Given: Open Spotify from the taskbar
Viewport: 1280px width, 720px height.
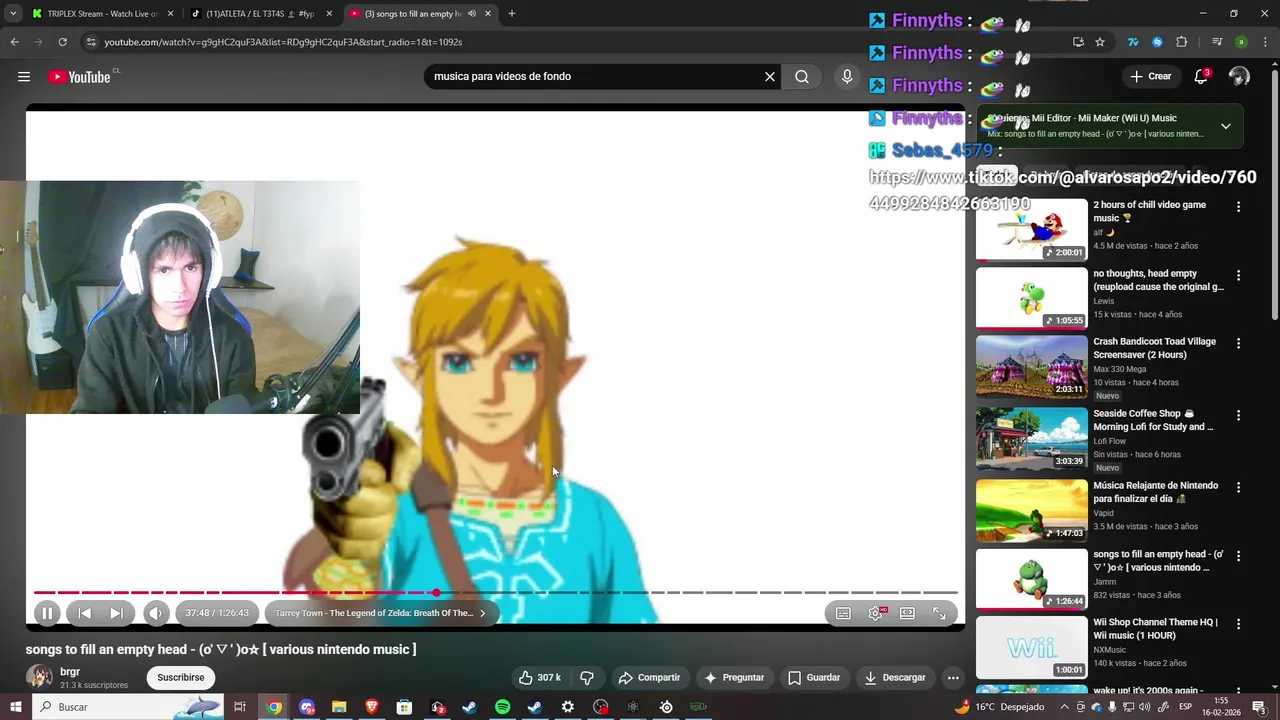Looking at the screenshot, I should (x=502, y=707).
